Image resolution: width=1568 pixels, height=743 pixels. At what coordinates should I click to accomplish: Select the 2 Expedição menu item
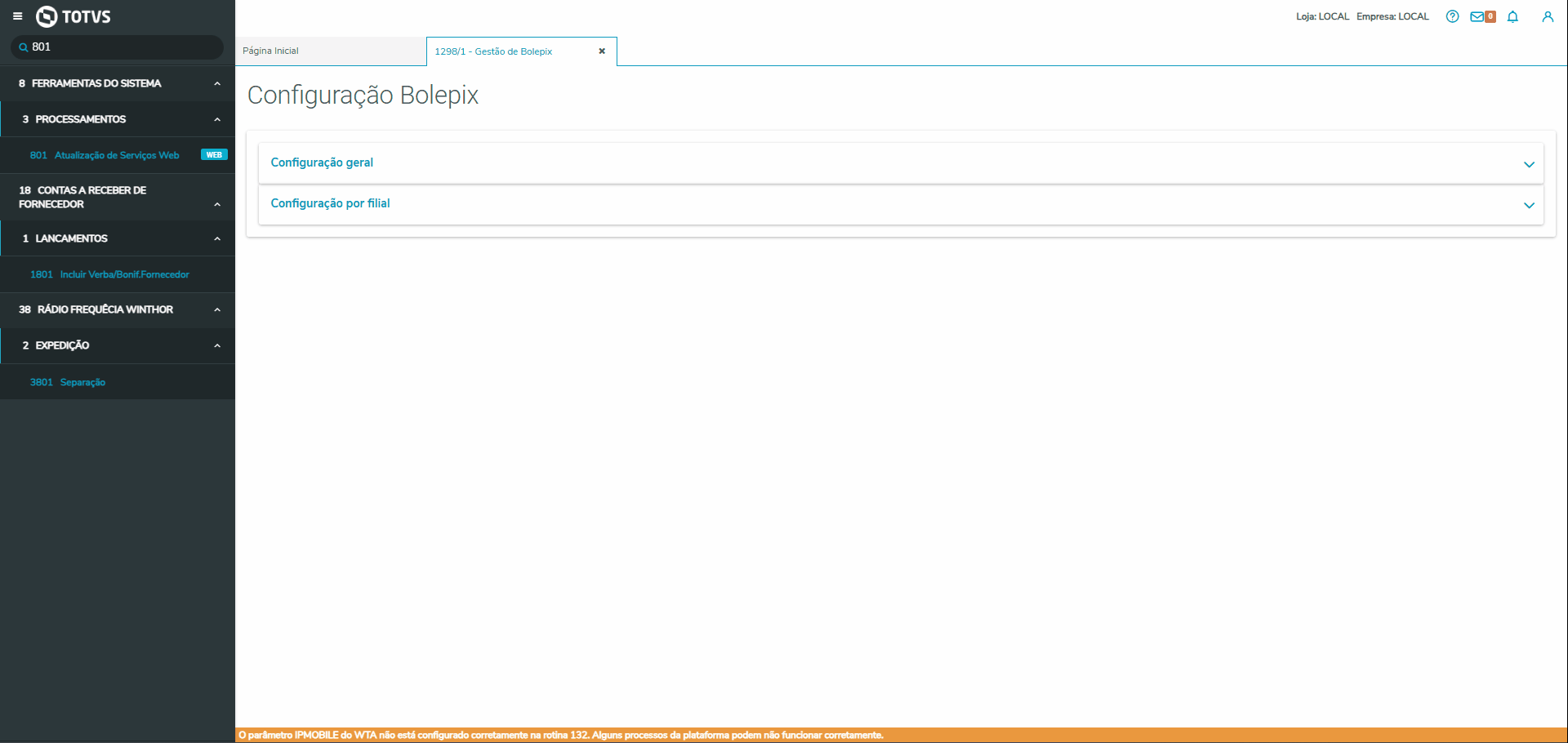pos(118,345)
